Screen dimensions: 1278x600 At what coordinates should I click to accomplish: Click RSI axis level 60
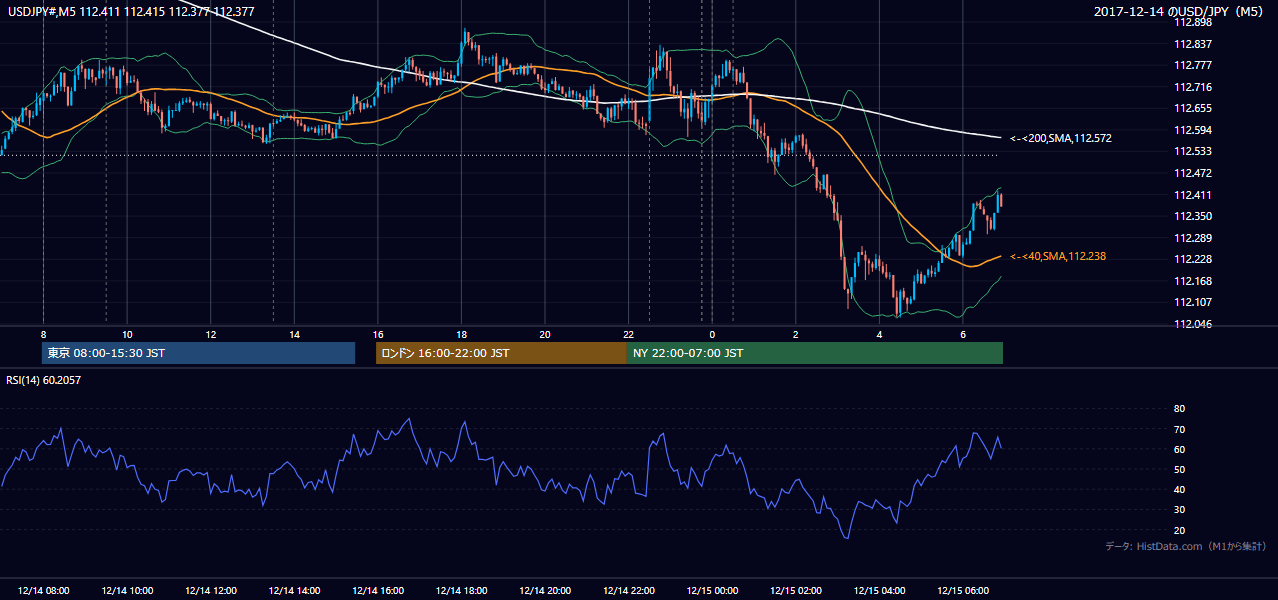click(1179, 449)
